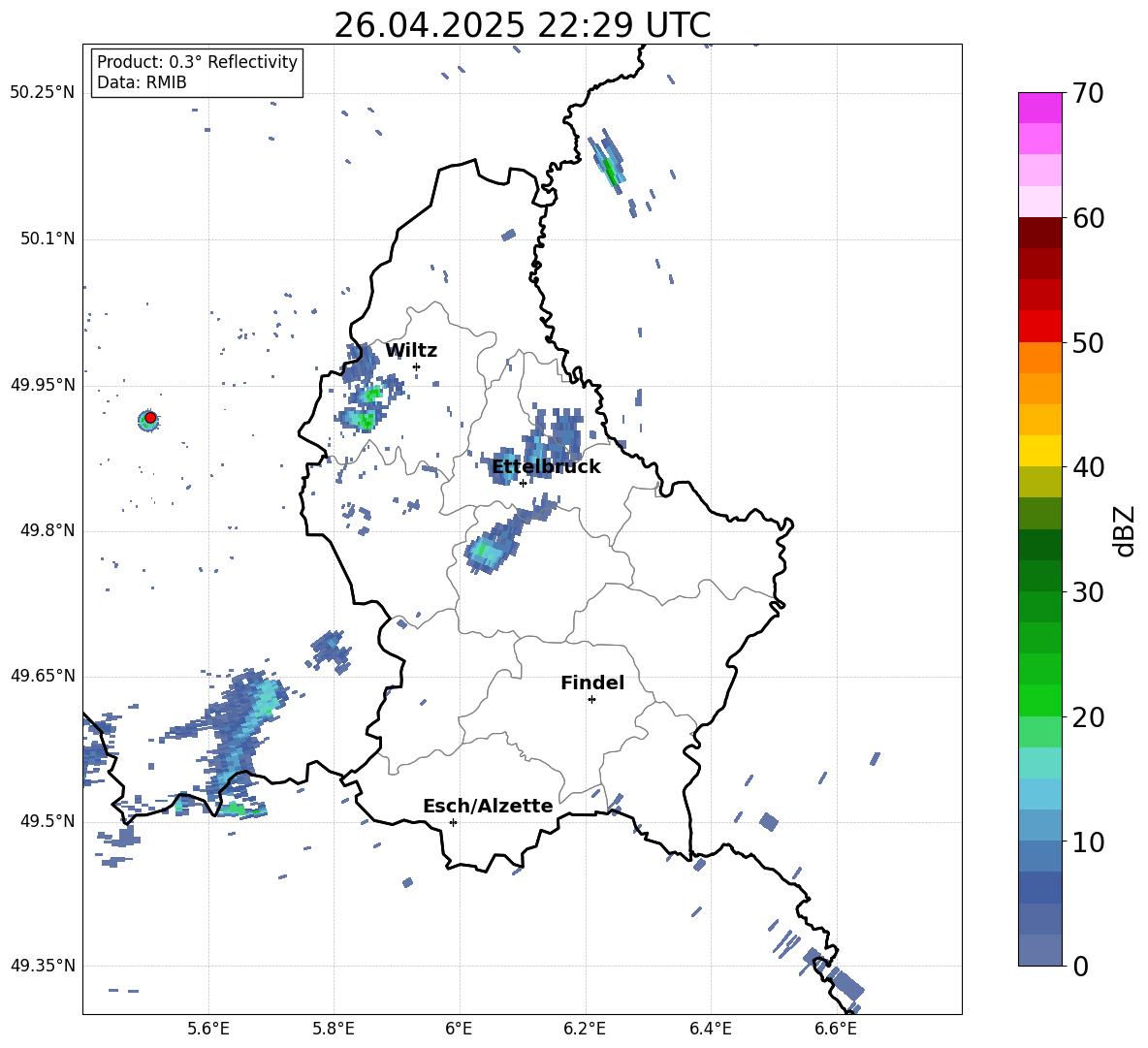This screenshot has height=1048, width=1148.
Task: Click the colorbar value 70
Action: tap(1088, 94)
